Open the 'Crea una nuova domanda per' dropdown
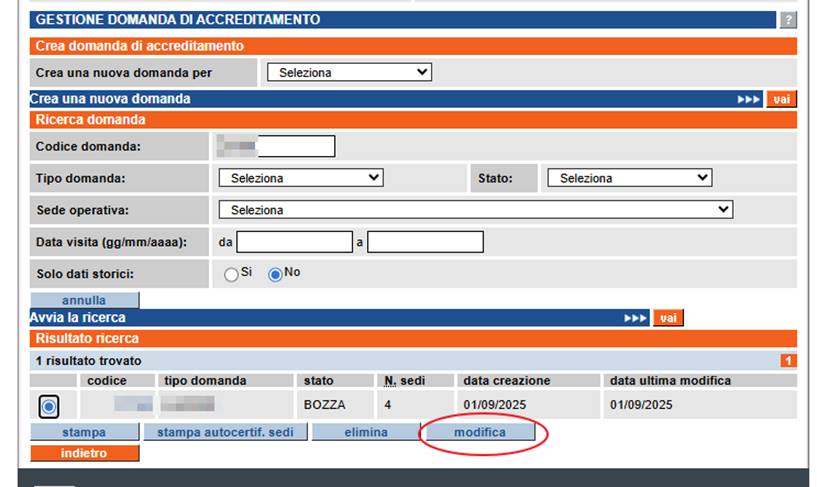 [348, 72]
